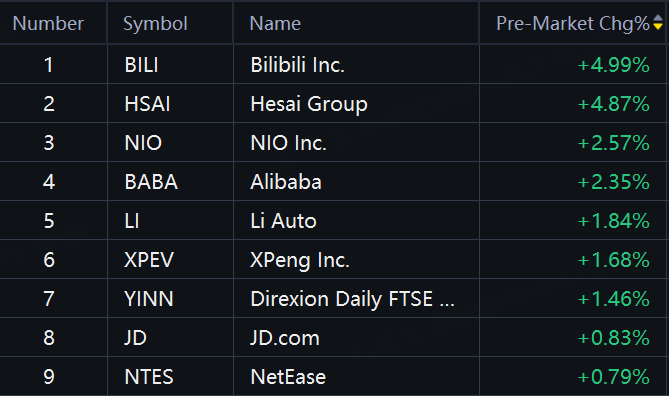Open NIO ticker symbol
Viewport: 669px width, 396px height.
point(143,143)
